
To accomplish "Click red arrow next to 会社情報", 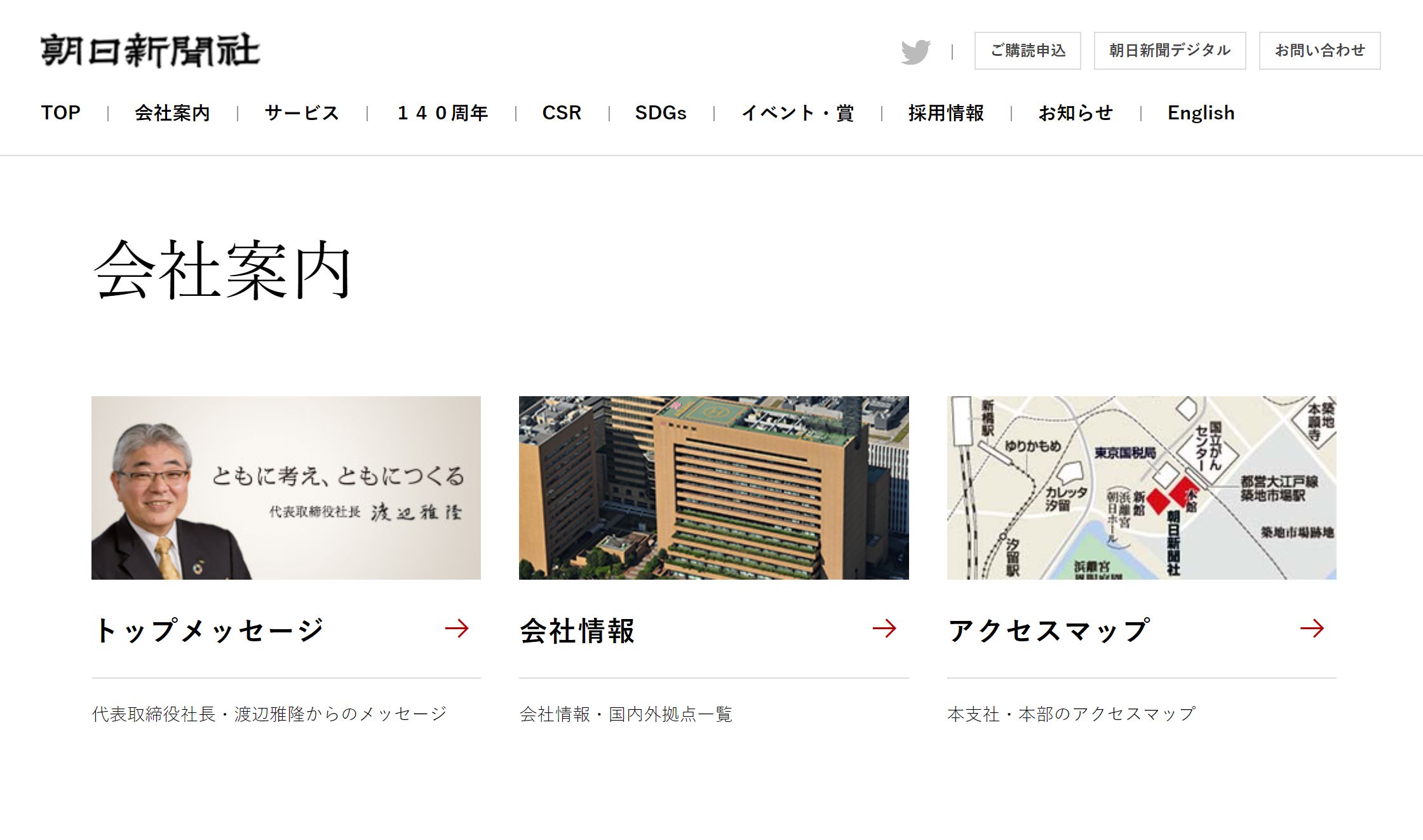I will [884, 629].
